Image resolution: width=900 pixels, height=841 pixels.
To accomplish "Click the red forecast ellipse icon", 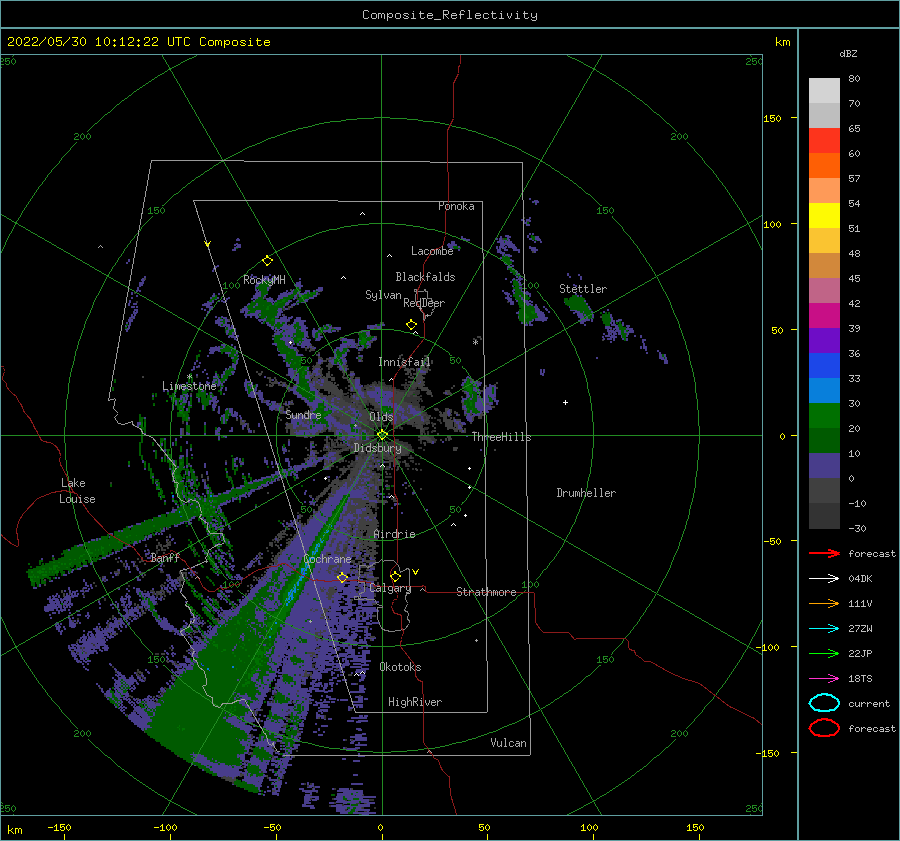I will click(824, 728).
